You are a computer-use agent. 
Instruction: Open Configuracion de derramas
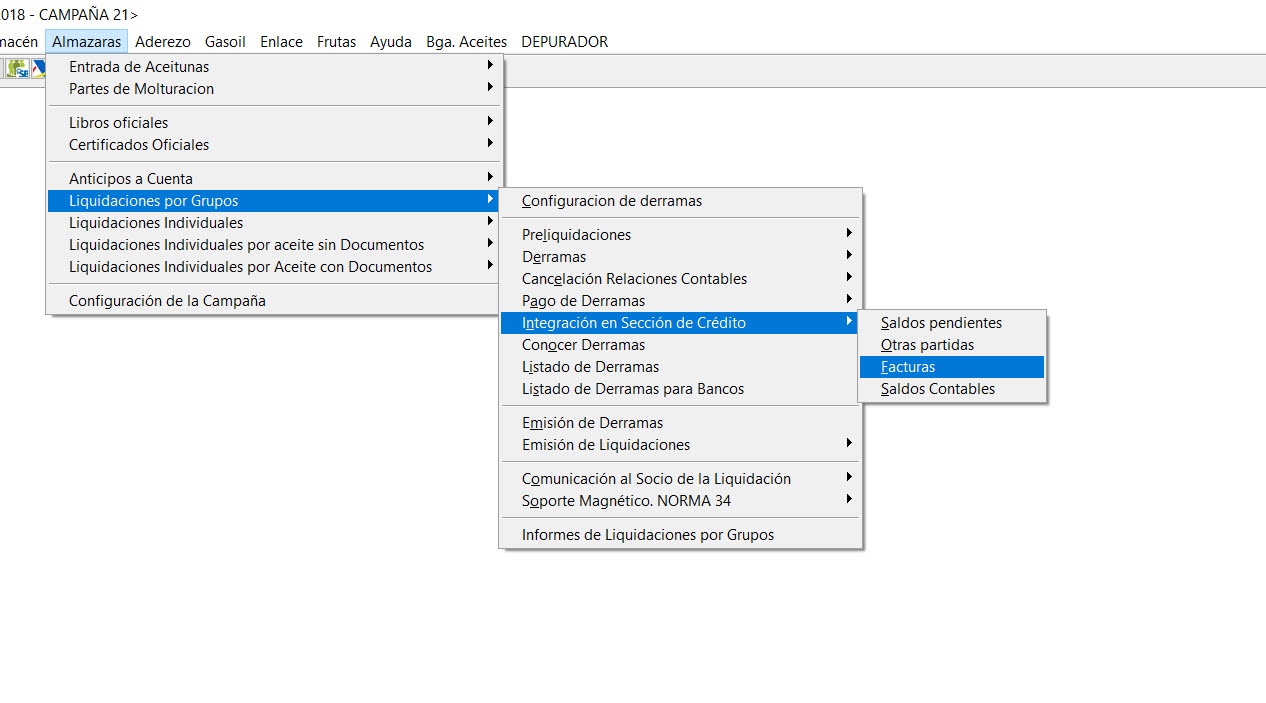tap(611, 201)
